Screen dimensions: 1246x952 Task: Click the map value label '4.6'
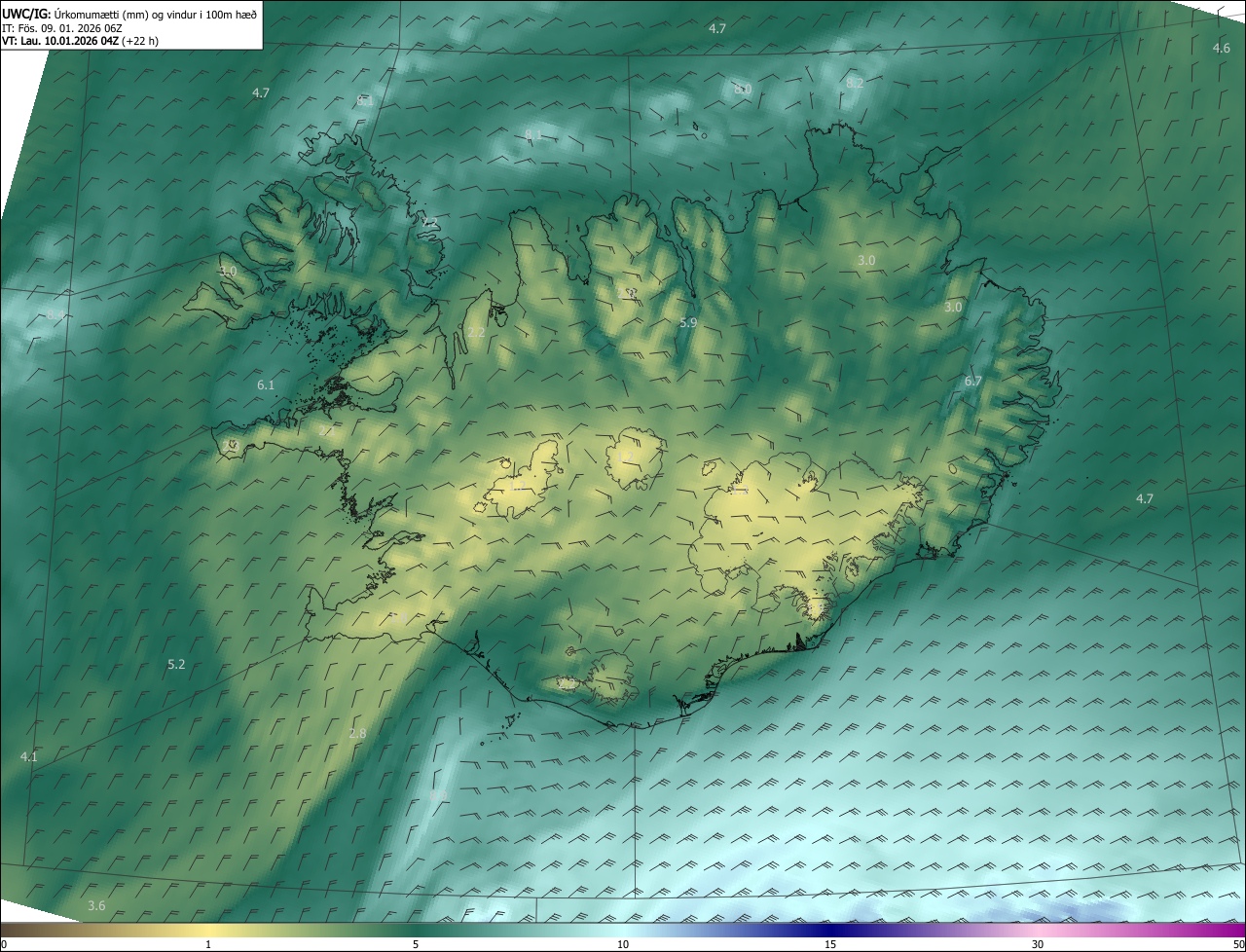click(x=1221, y=49)
